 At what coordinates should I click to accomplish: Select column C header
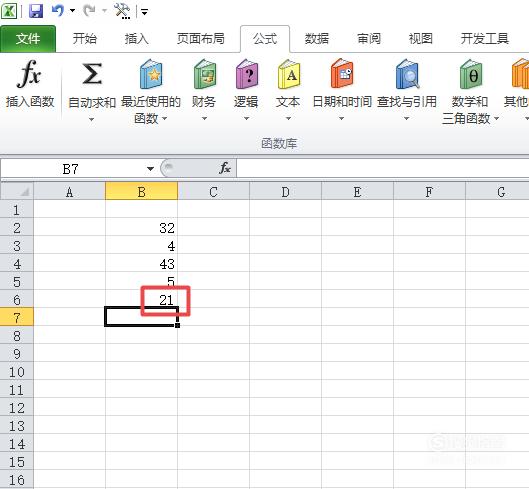tap(213, 192)
